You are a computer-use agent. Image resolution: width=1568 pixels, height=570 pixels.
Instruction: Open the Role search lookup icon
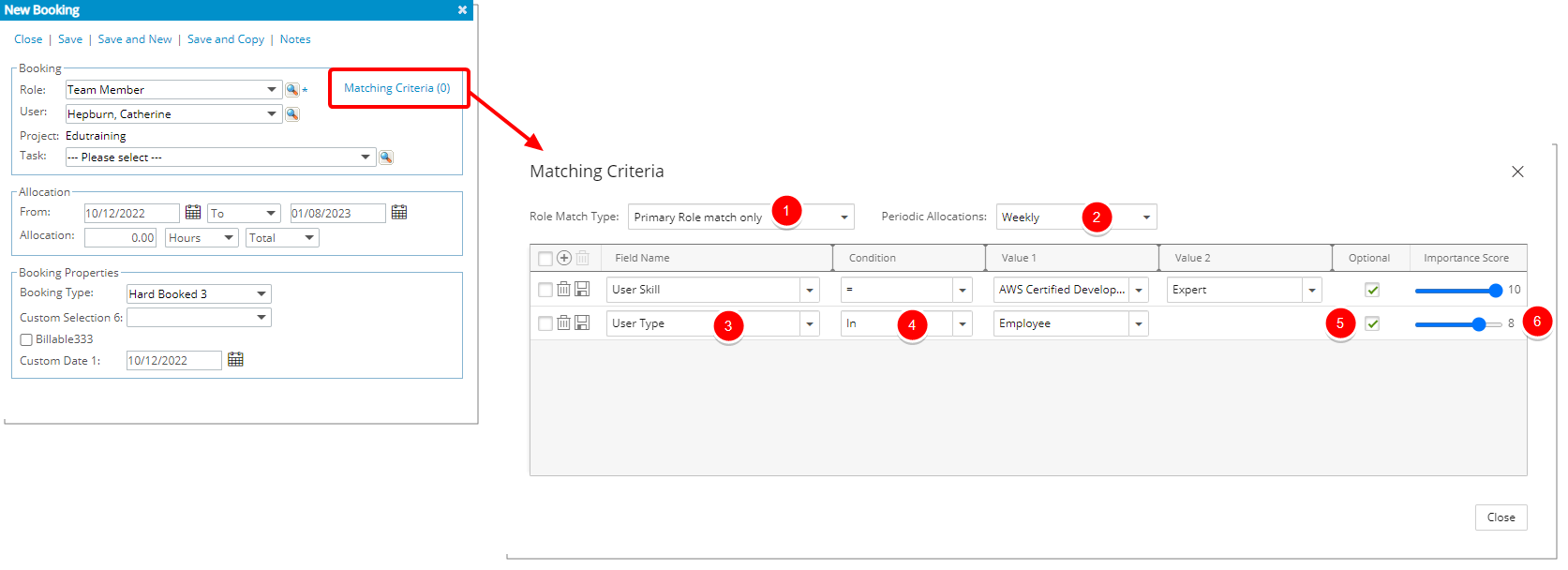(x=292, y=90)
